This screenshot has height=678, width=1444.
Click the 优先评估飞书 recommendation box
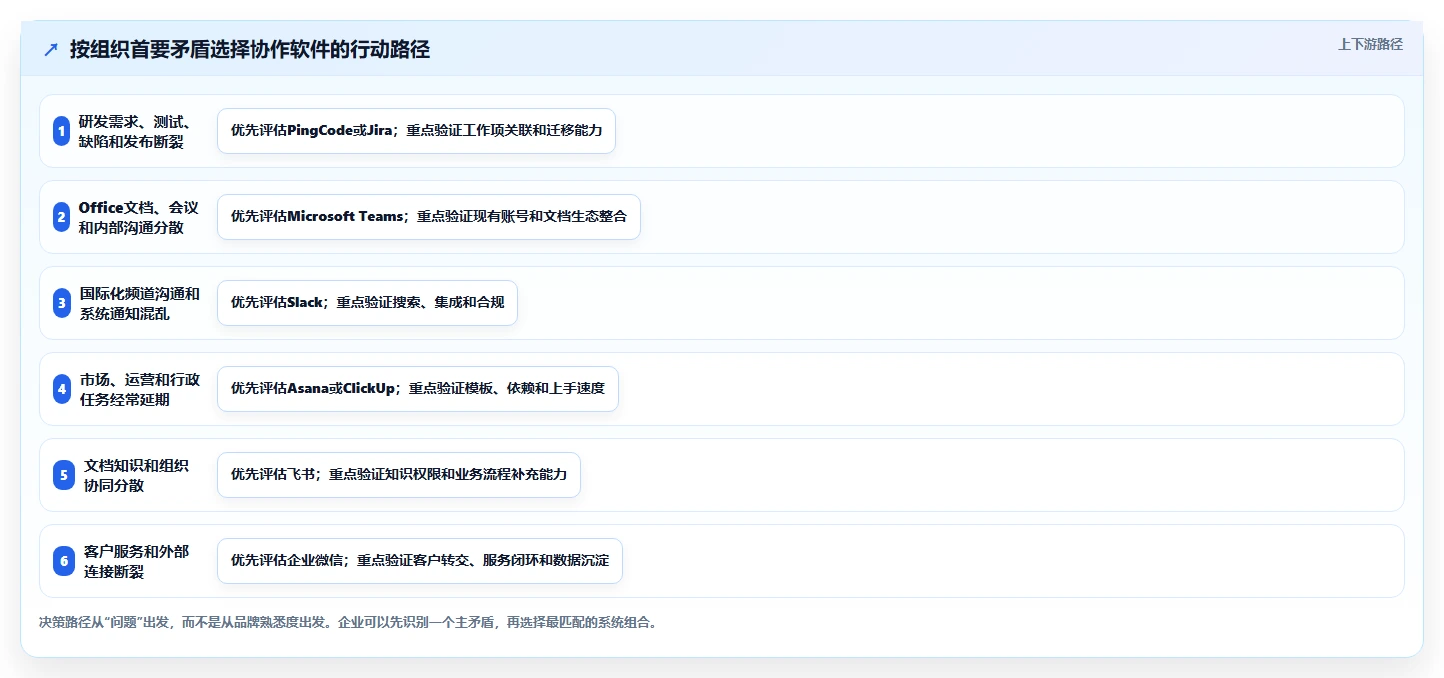coord(399,475)
